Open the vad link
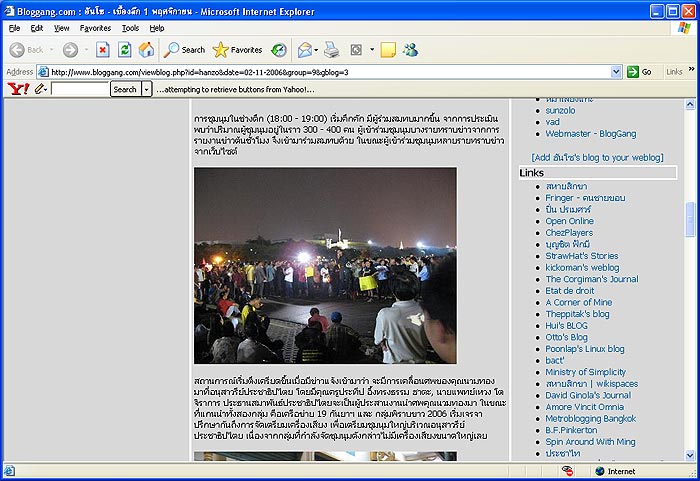The image size is (700, 481). [x=552, y=122]
